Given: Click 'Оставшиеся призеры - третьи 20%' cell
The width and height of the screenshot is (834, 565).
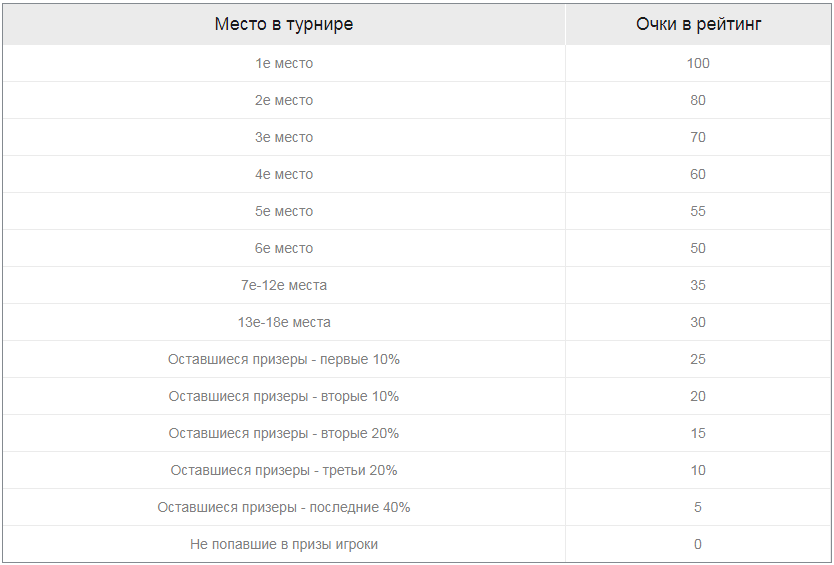Looking at the screenshot, I should (284, 470).
